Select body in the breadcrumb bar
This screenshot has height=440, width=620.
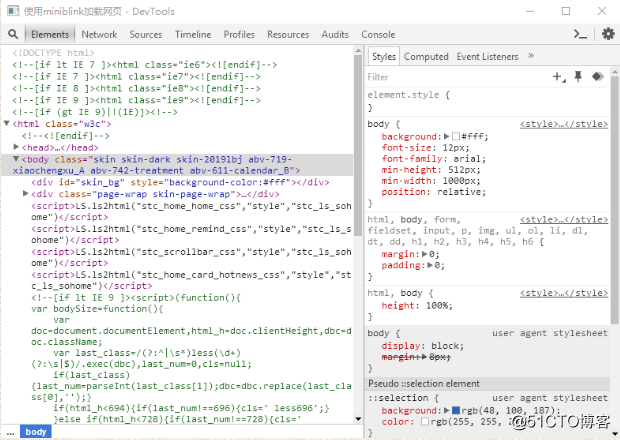coord(36,432)
